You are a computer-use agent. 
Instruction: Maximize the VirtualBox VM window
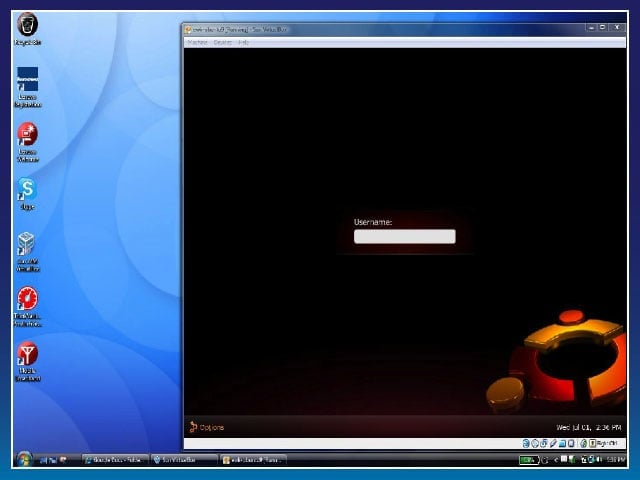(x=602, y=28)
